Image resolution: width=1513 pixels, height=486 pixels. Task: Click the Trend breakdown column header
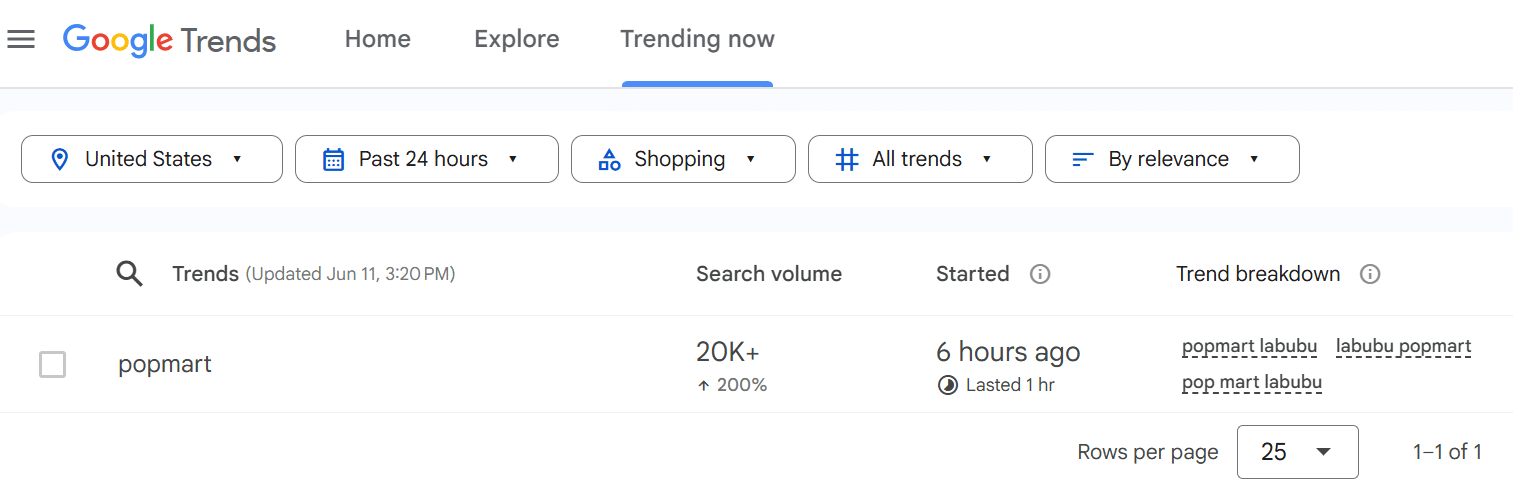pyautogui.click(x=1258, y=274)
